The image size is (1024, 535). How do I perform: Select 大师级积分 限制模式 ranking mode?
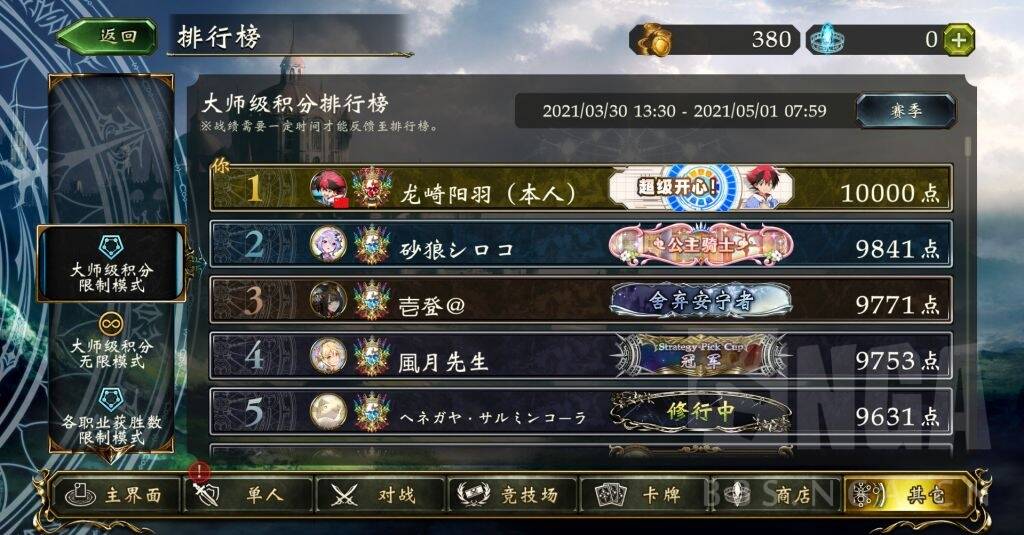pyautogui.click(x=111, y=263)
